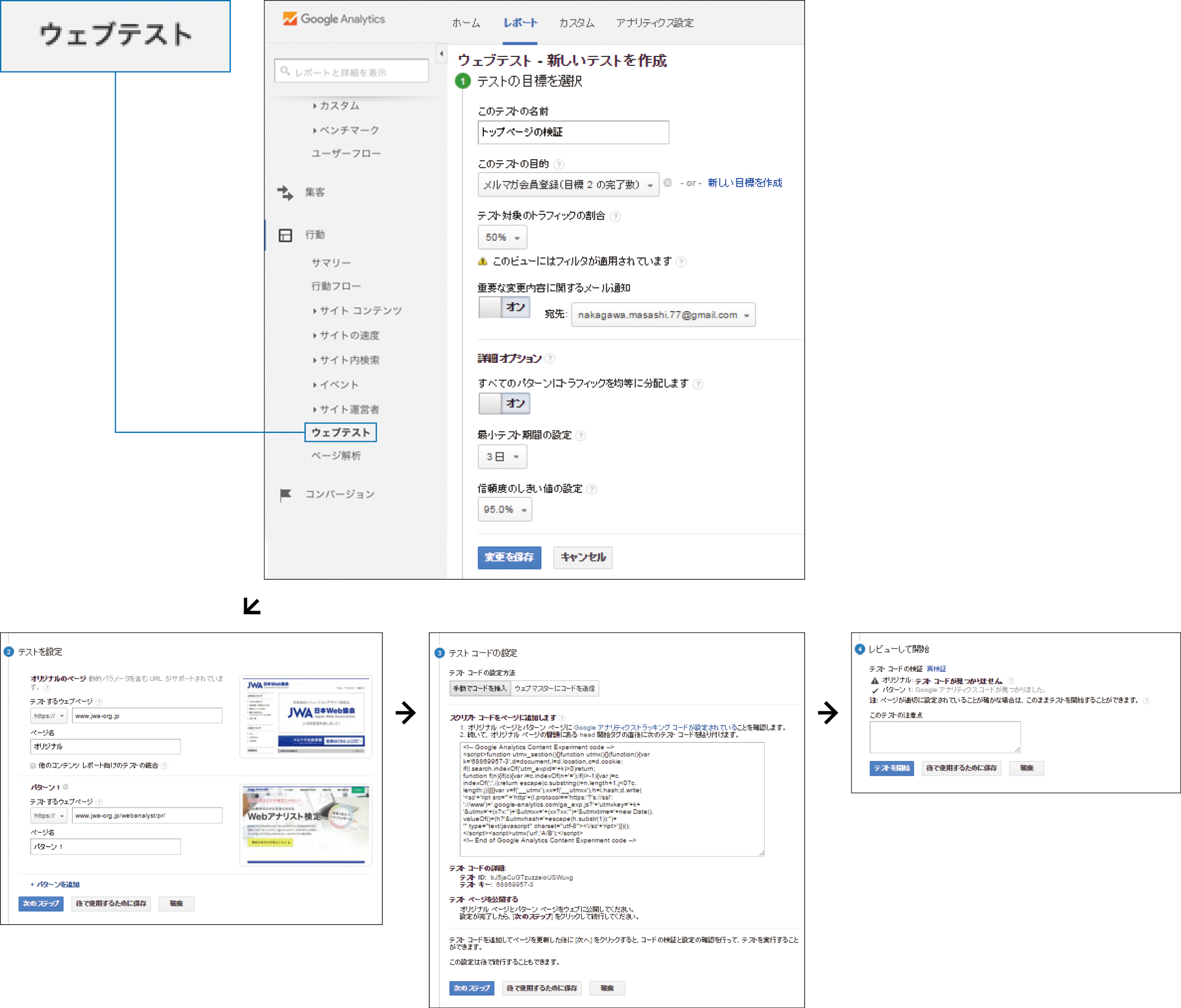Screen dimensions: 1181x1008
Task: Check 他のコンテンツ レポート向けのテストの統合 checkbox
Action: pos(33,765)
